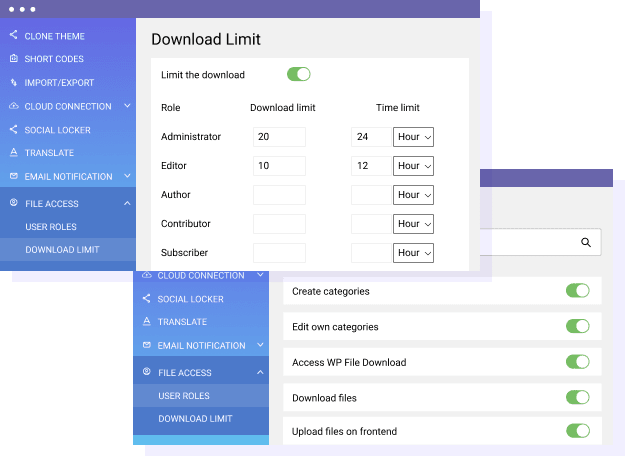Open the Editor time unit Hour dropdown
Viewport: 625px width, 456px height.
pyautogui.click(x=413, y=166)
